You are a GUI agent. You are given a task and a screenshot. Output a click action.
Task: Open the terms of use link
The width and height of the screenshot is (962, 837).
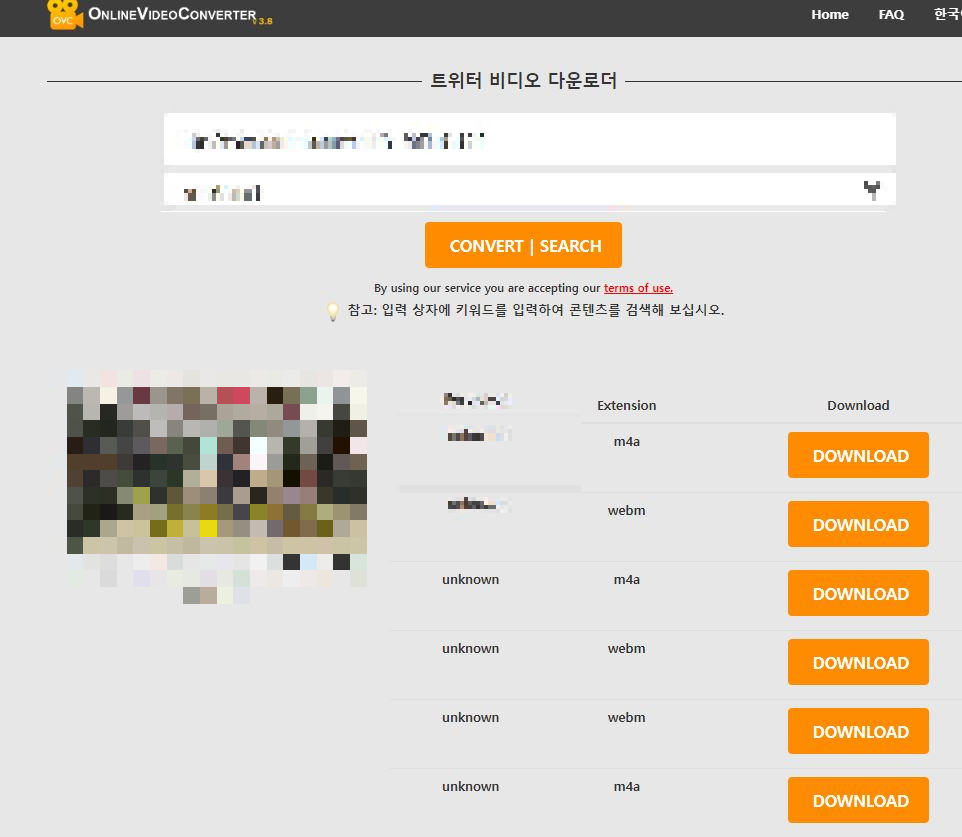click(638, 288)
